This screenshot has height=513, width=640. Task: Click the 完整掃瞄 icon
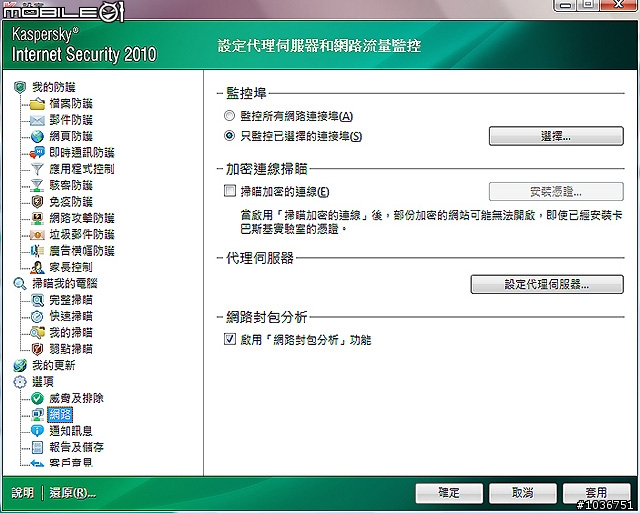37,300
